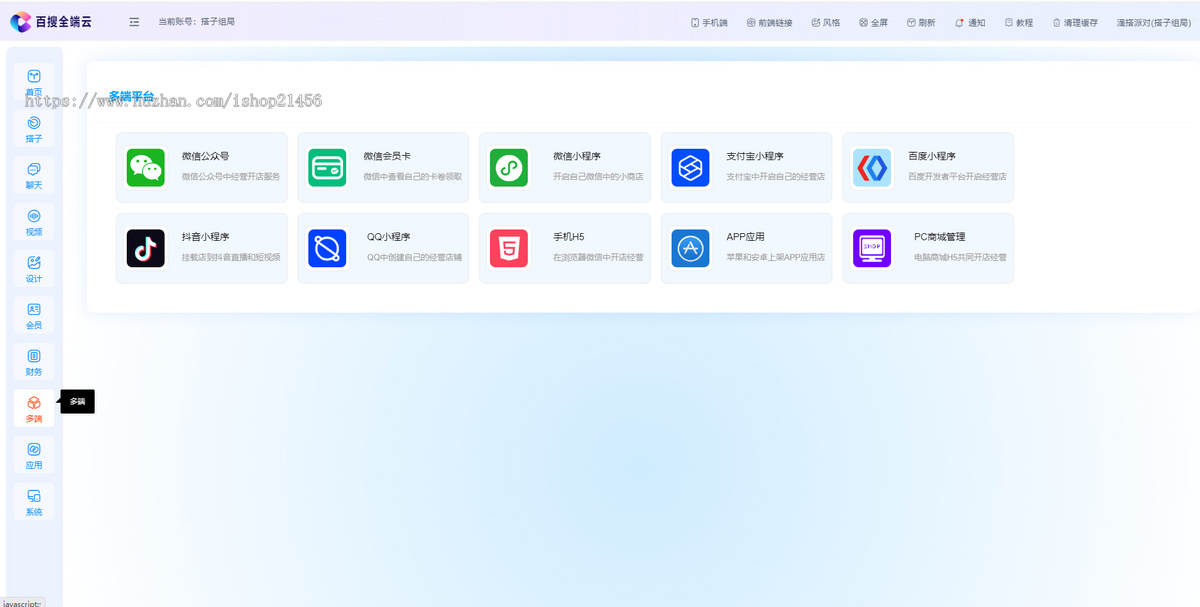Click the 支付宝小程序 blue icon
The image size is (1200, 607).
coord(690,168)
